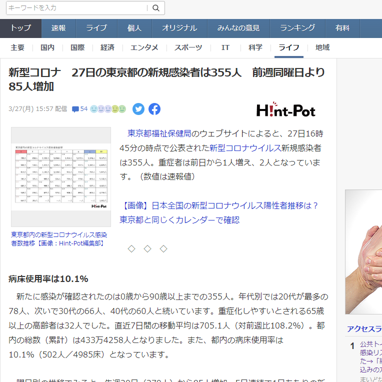Screen dimensions: 382x382
Task: Open the Hint-Pot publisher logo
Action: (x=286, y=110)
